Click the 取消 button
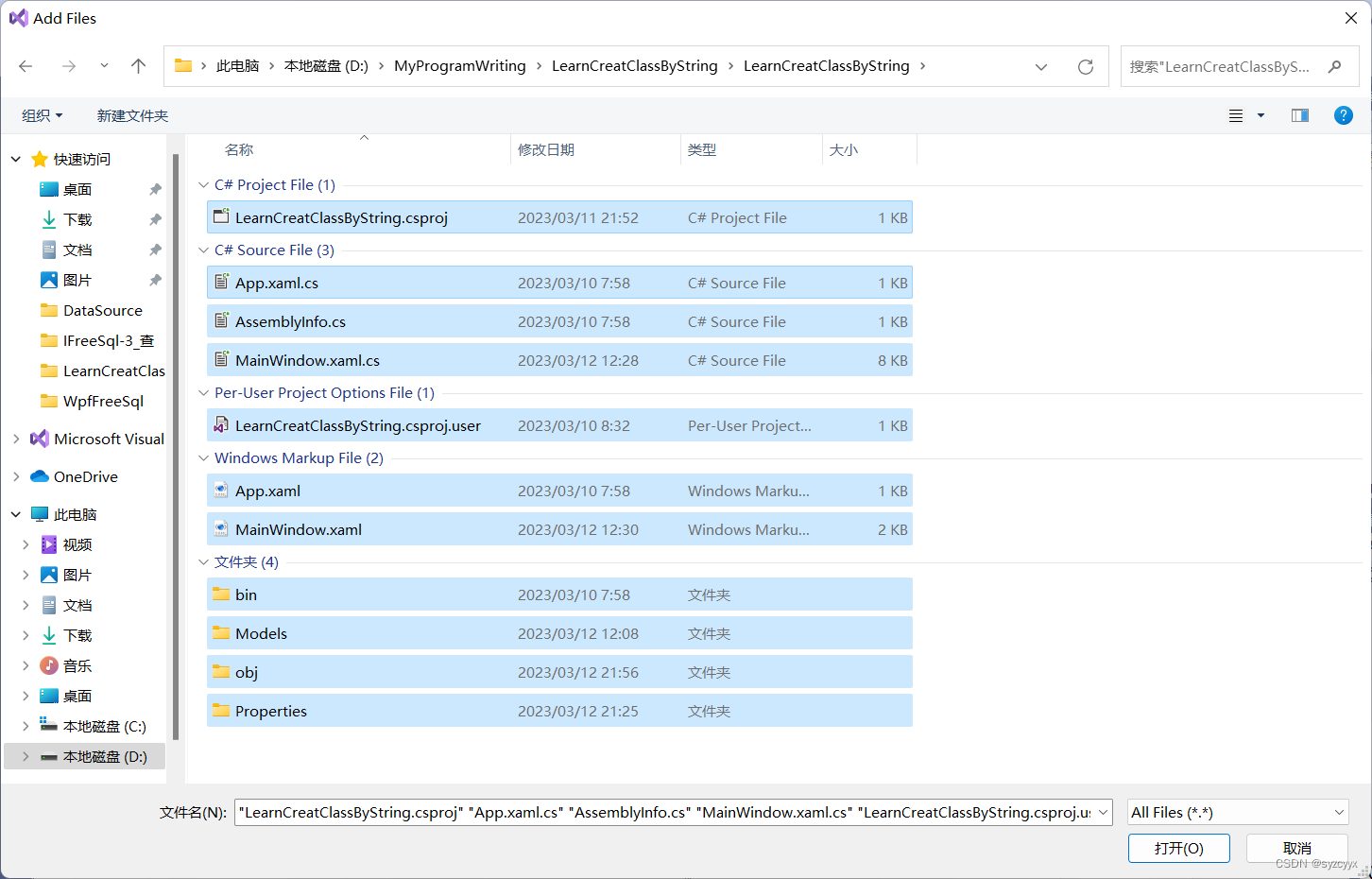 1296,848
